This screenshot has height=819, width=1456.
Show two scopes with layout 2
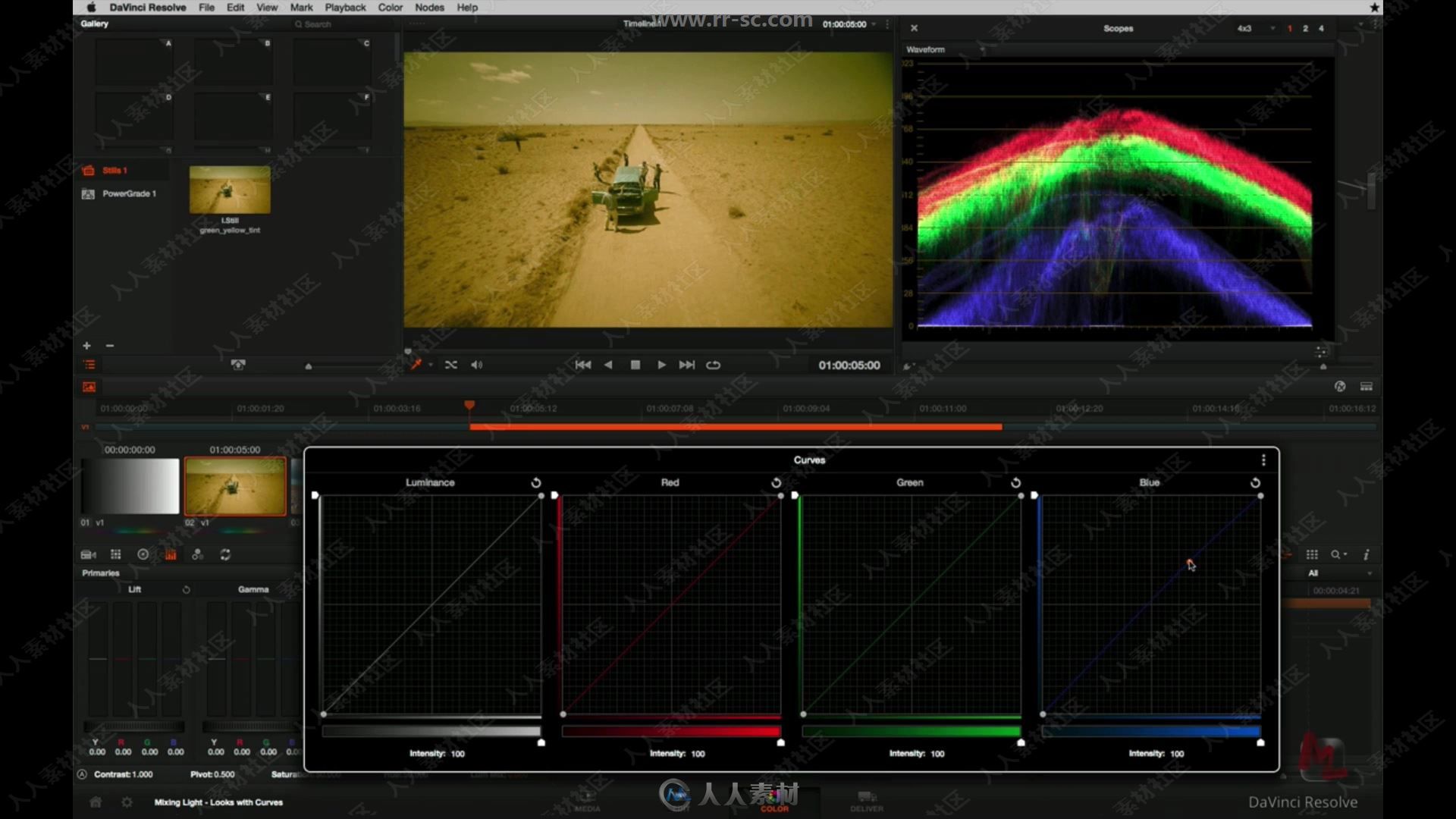tap(1305, 29)
